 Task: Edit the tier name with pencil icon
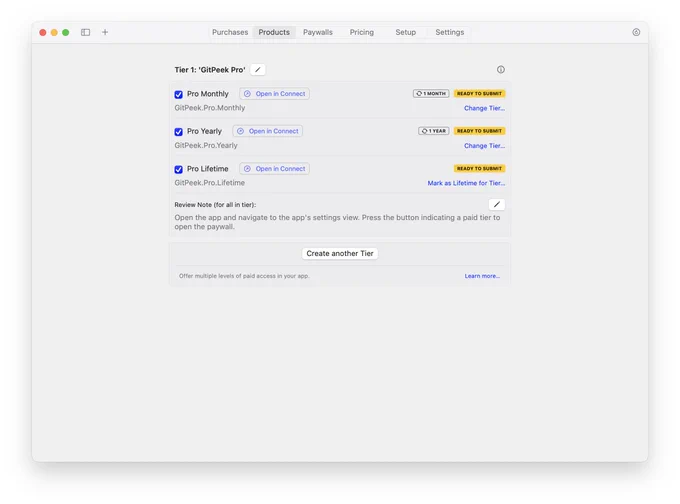pyautogui.click(x=258, y=70)
